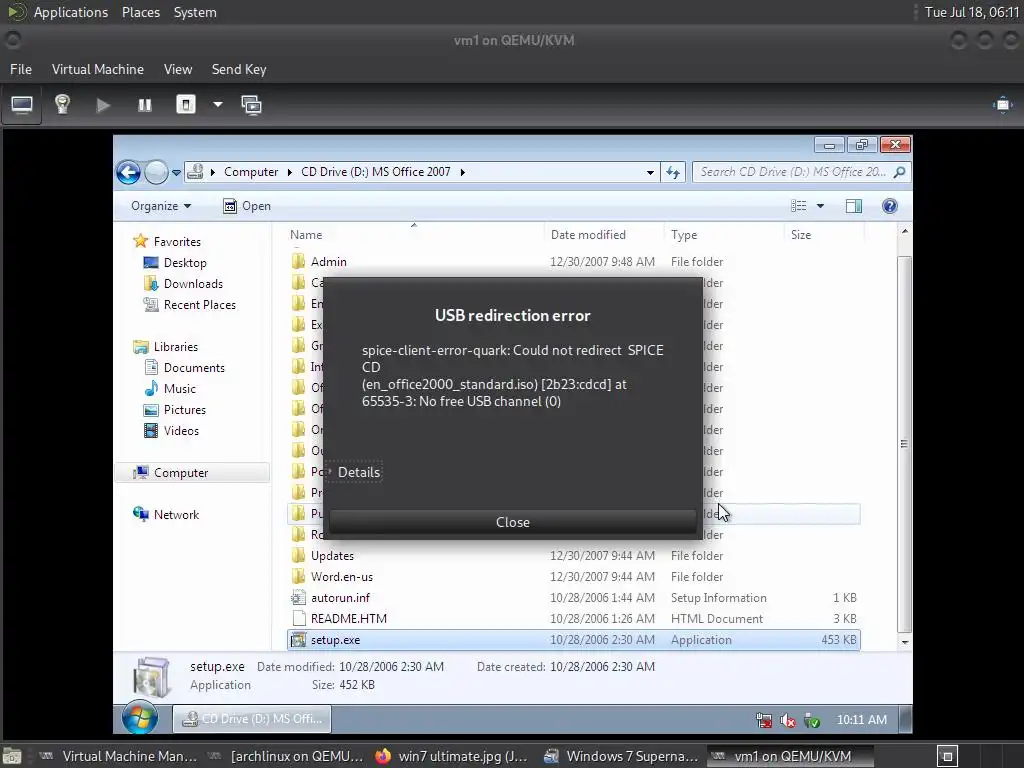Open the View menu
Image resolution: width=1024 pixels, height=768 pixels.
178,69
